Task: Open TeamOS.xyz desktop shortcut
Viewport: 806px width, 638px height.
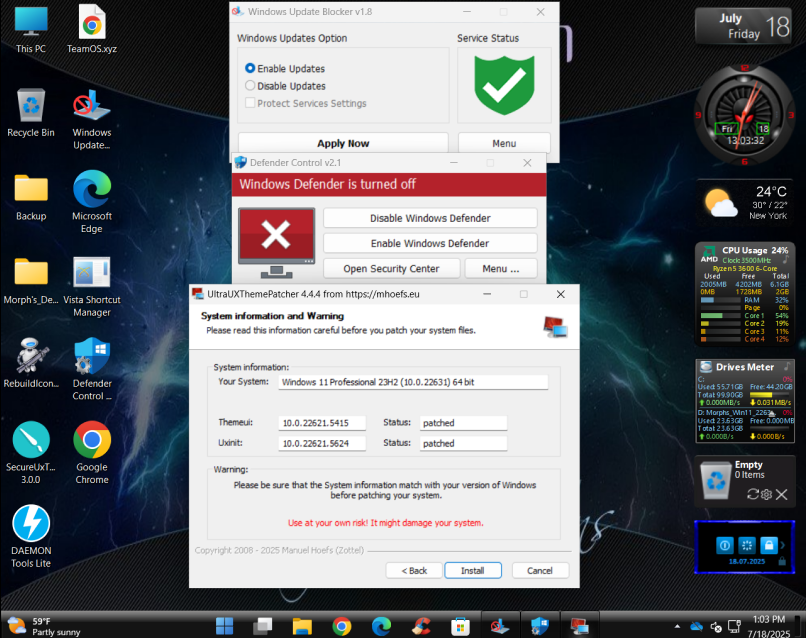Action: [x=92, y=29]
